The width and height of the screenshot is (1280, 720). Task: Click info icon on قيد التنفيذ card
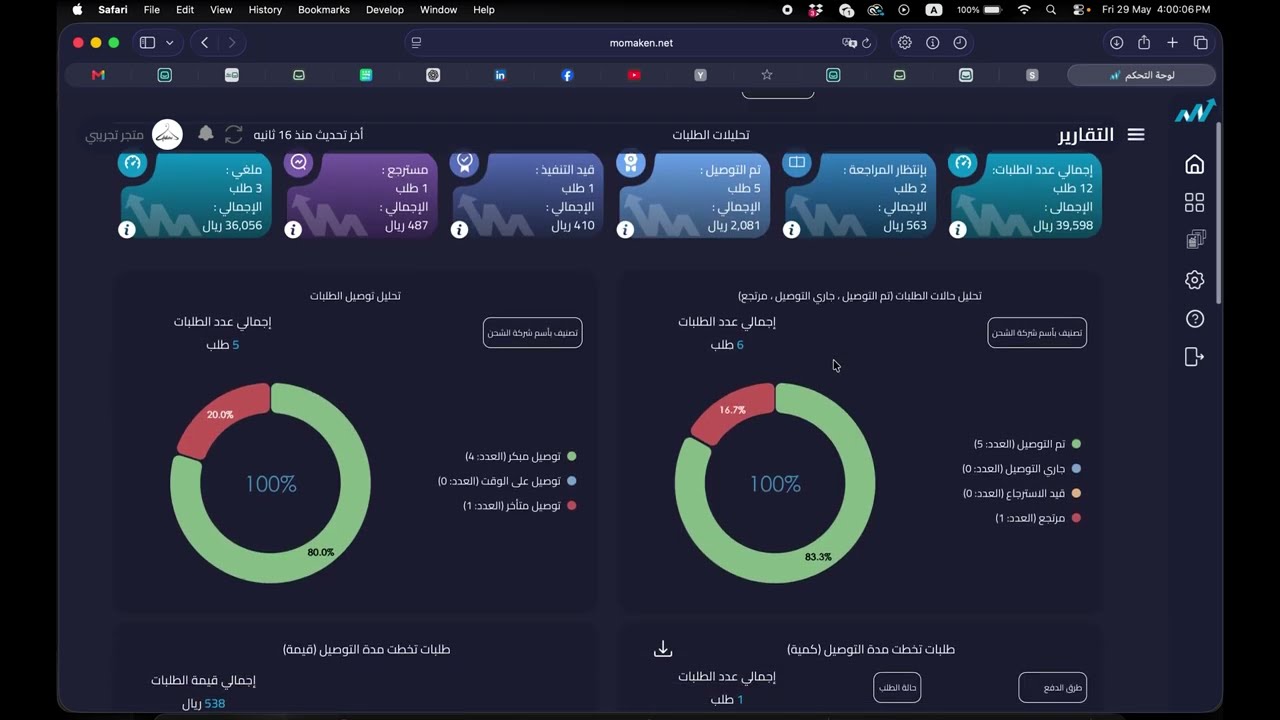click(x=460, y=229)
